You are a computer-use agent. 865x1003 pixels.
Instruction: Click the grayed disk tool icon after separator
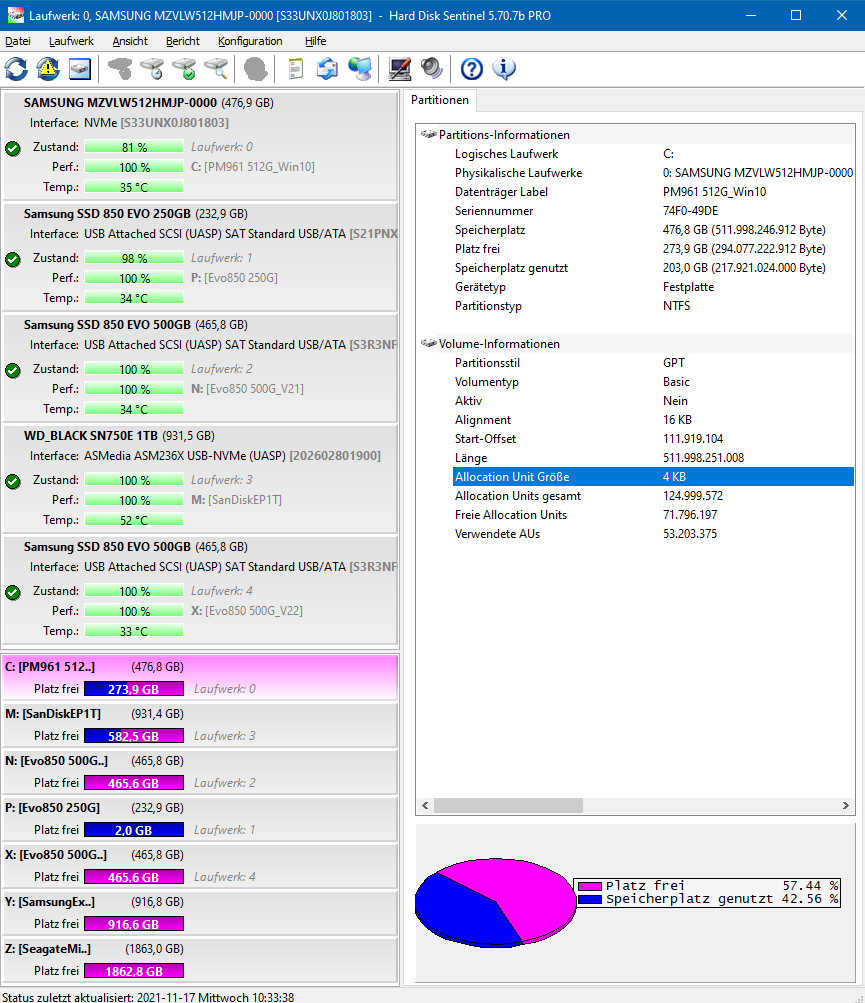(120, 68)
